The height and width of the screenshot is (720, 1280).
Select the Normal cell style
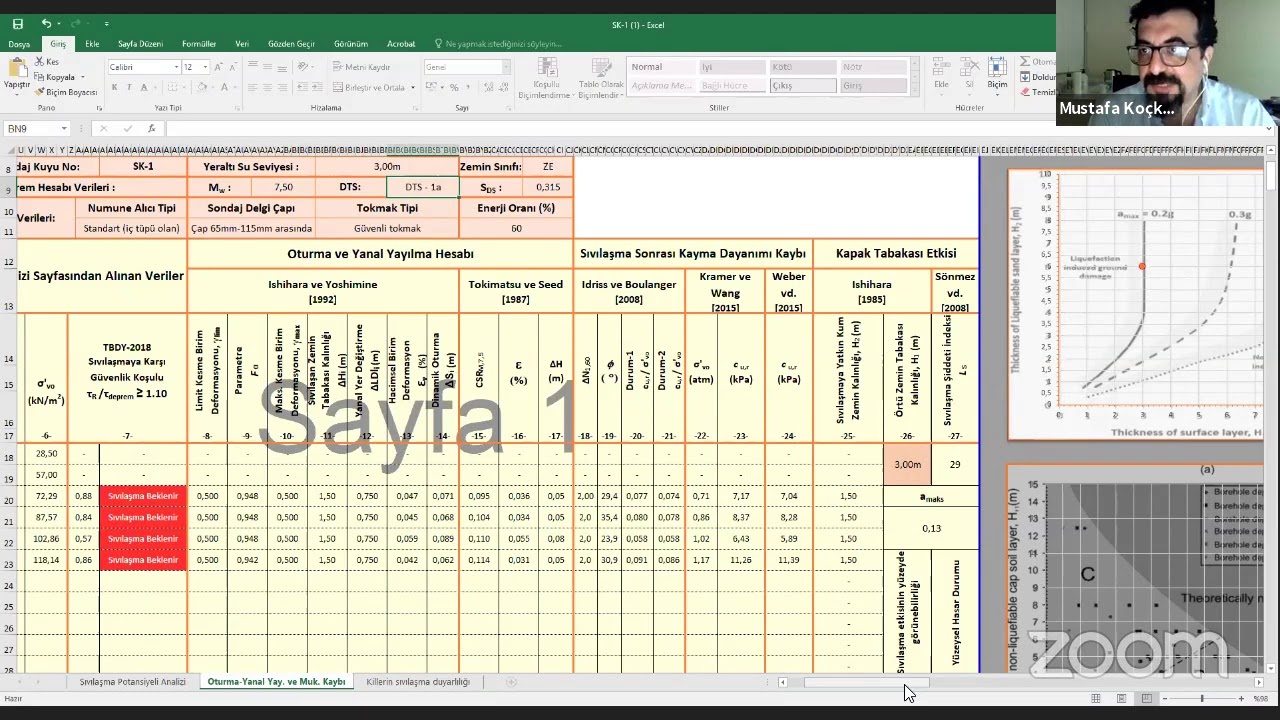pyautogui.click(x=661, y=67)
